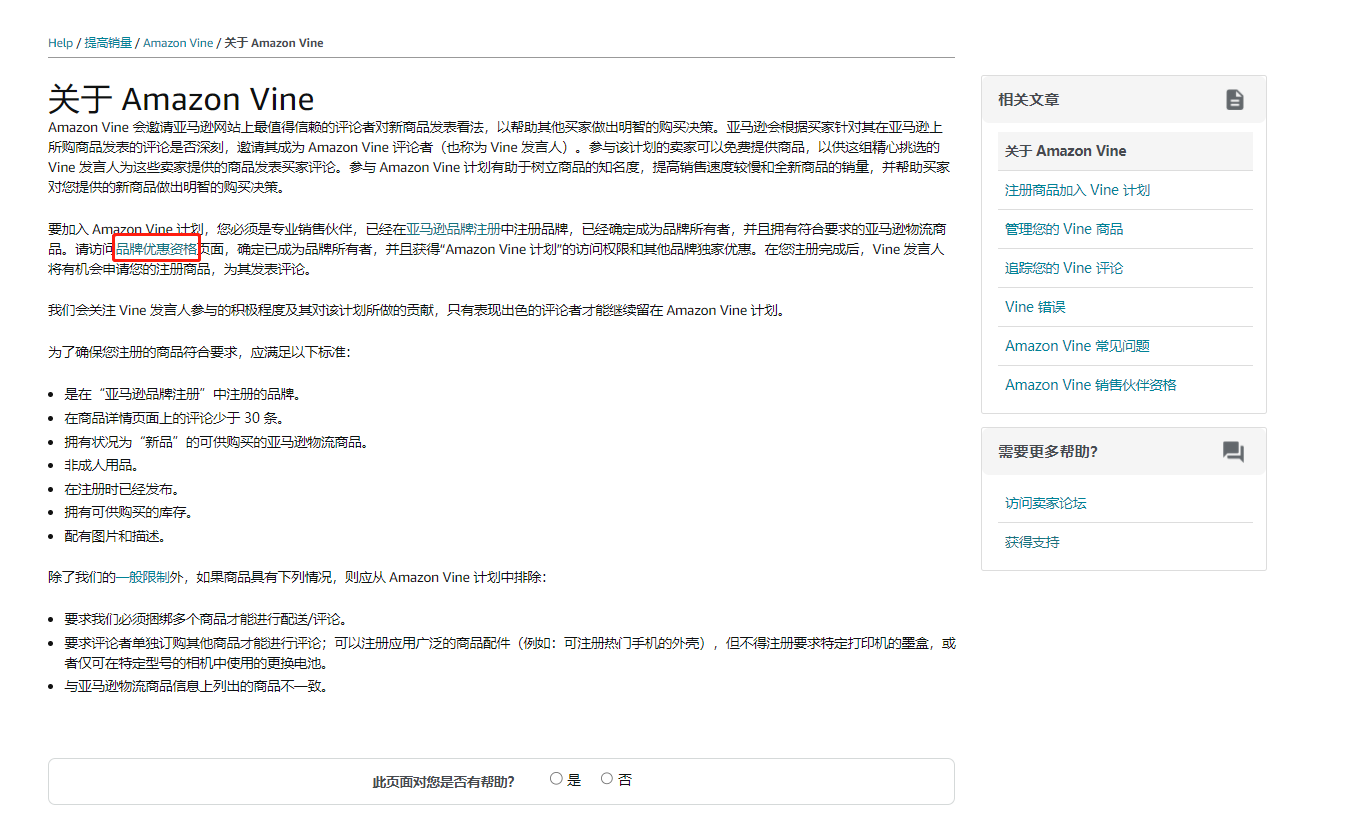The image size is (1348, 828).
Task: Select 关于 Amazon Vine in related articles
Action: pos(1125,151)
